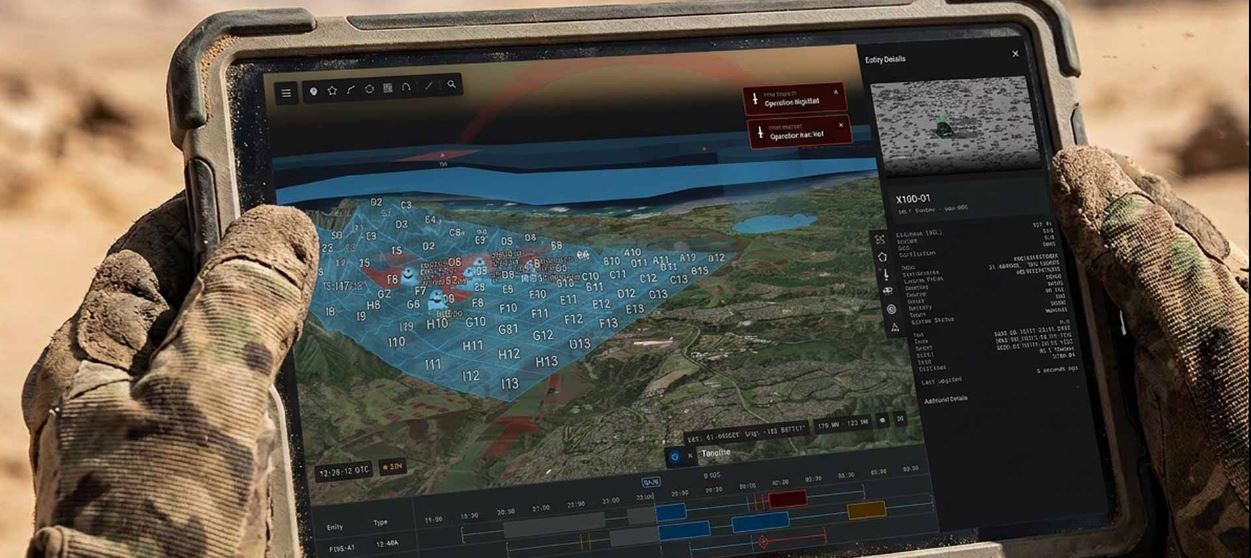The height and width of the screenshot is (558, 1251).
Task: Open the magnifier search tool
Action: 452,86
